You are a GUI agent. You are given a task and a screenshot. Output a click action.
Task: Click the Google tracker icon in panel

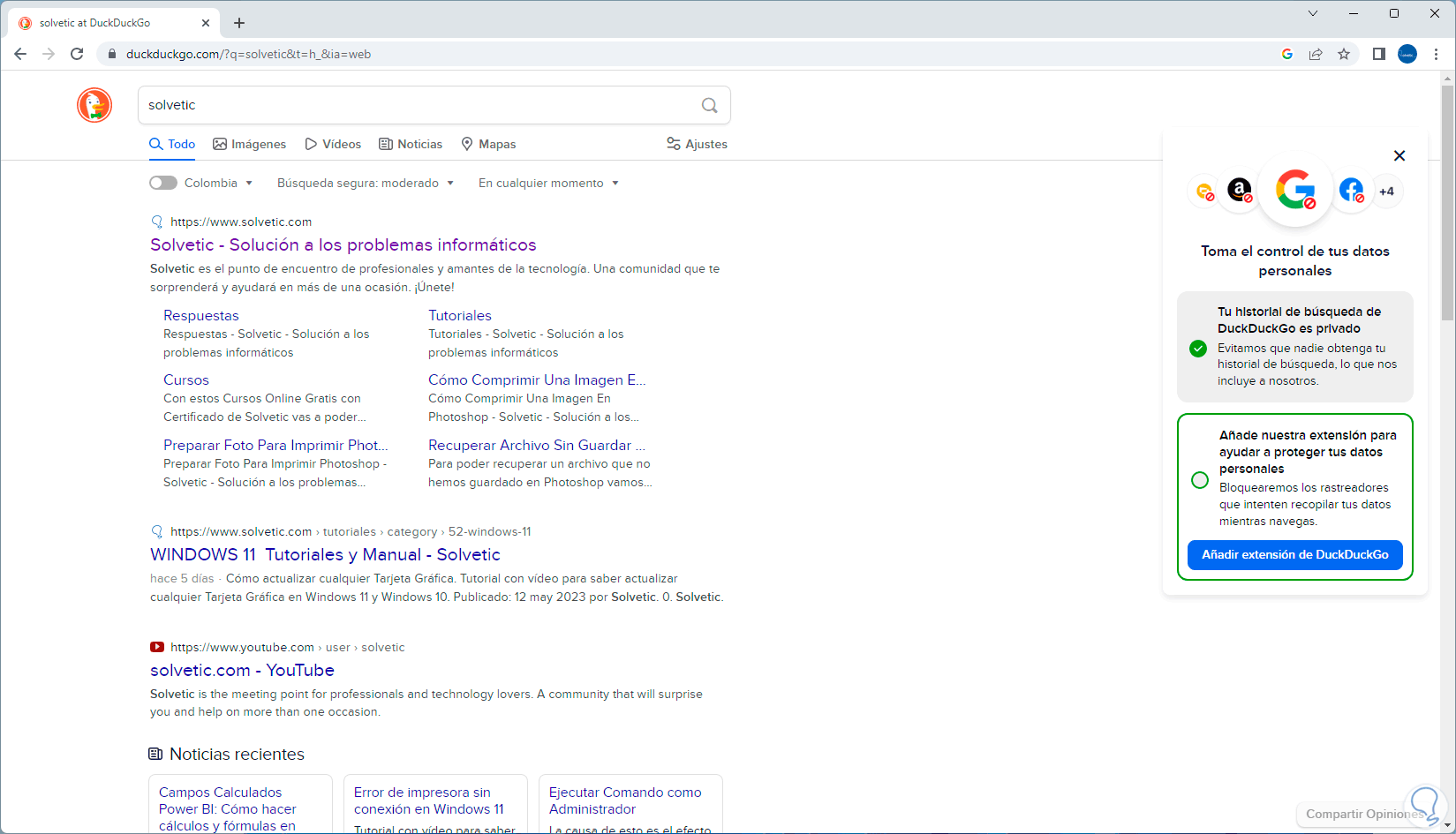(1295, 189)
